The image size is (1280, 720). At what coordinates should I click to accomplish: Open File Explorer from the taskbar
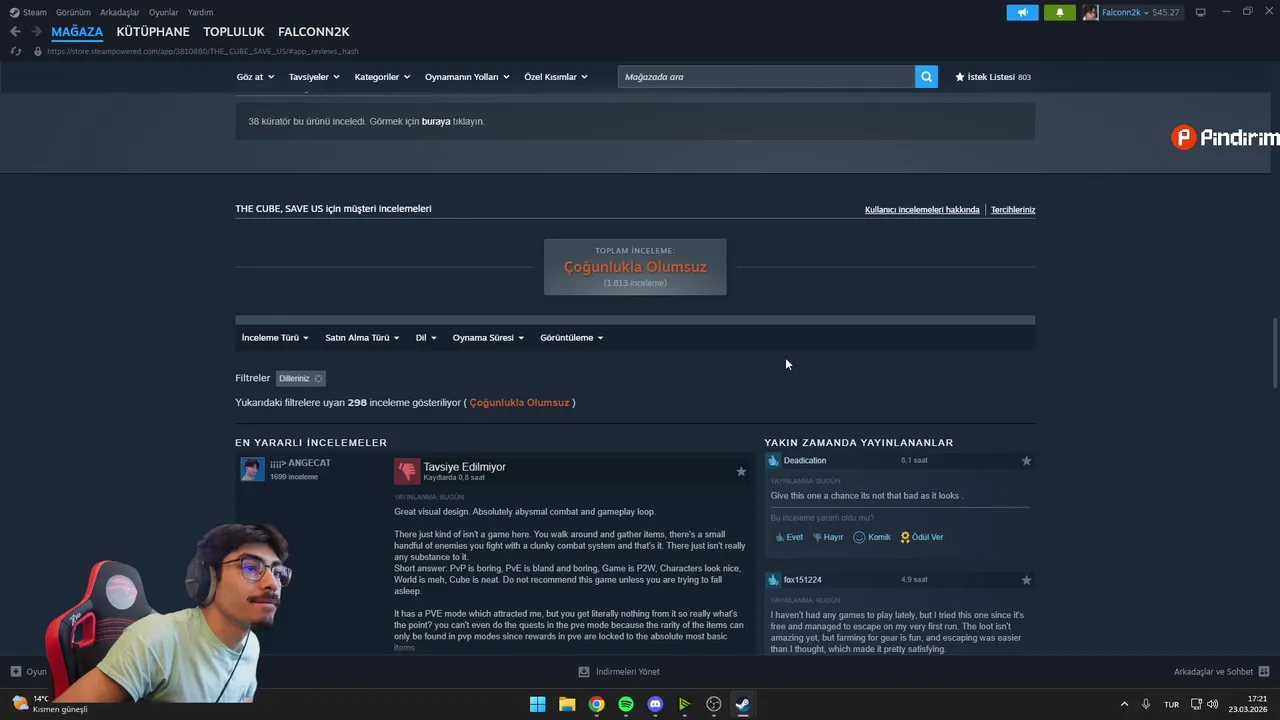(567, 704)
